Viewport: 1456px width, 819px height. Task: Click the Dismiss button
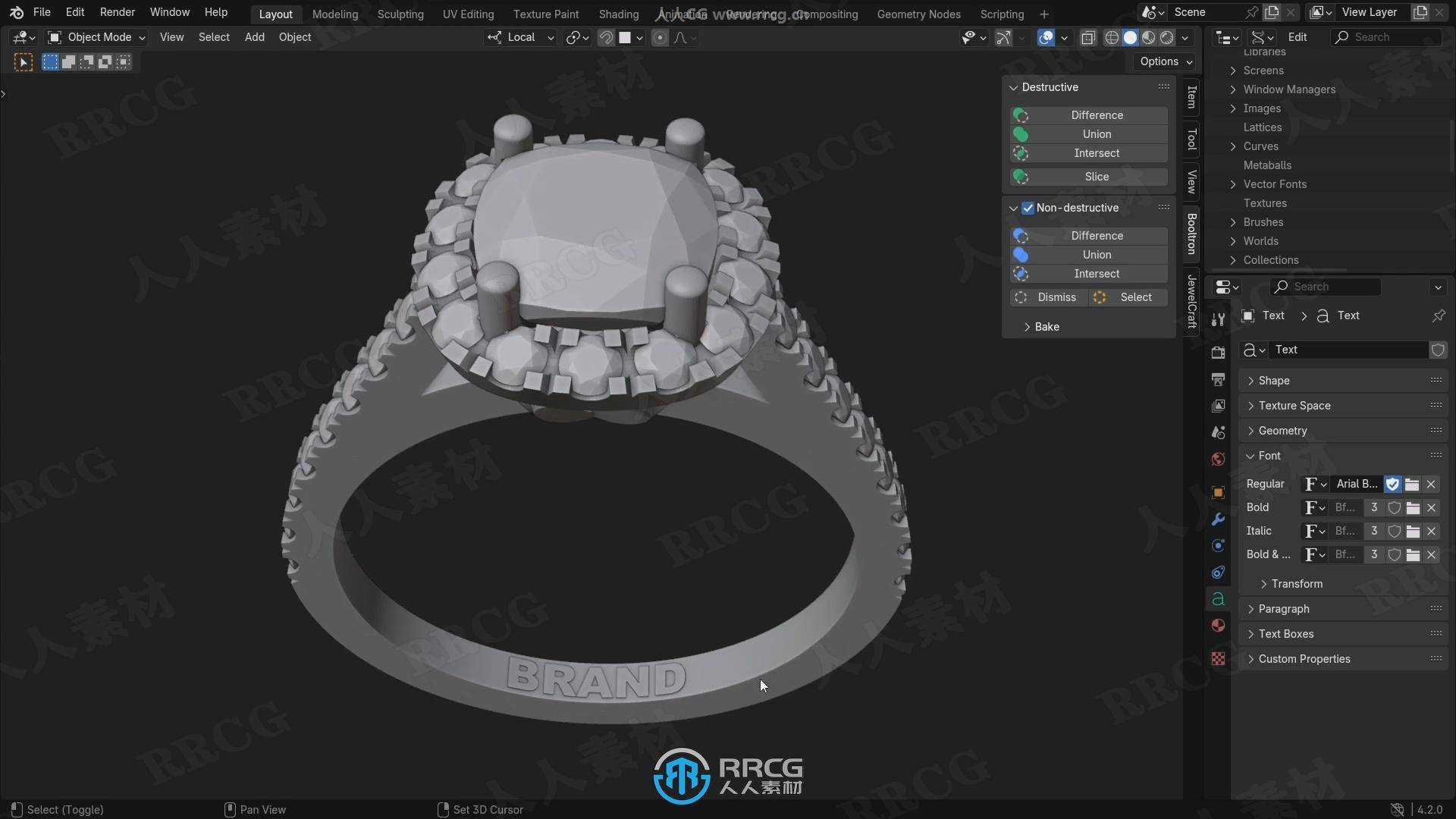1056,297
